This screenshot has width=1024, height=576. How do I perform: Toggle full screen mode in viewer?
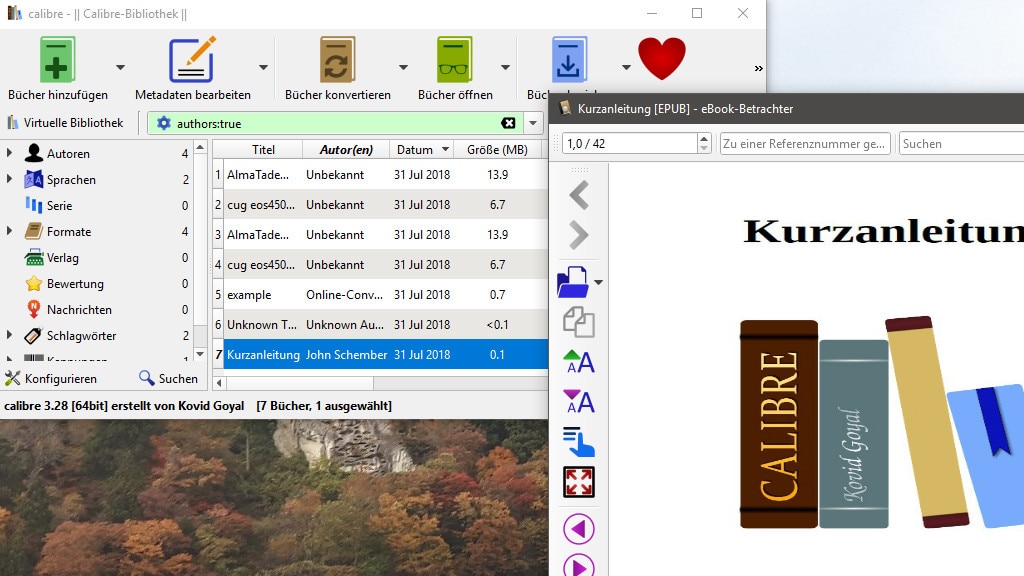[579, 482]
